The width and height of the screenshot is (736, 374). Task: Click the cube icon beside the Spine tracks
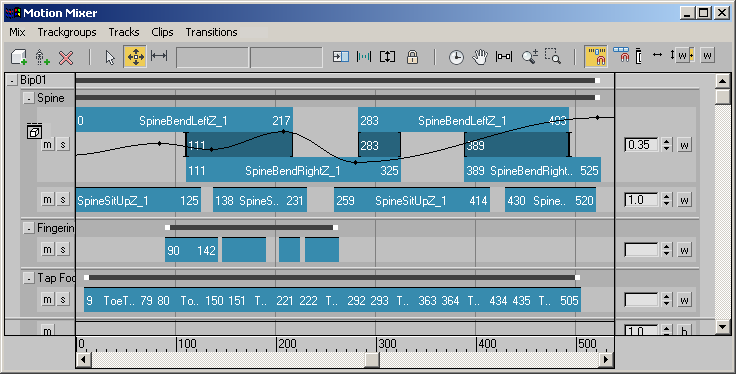pos(34,132)
